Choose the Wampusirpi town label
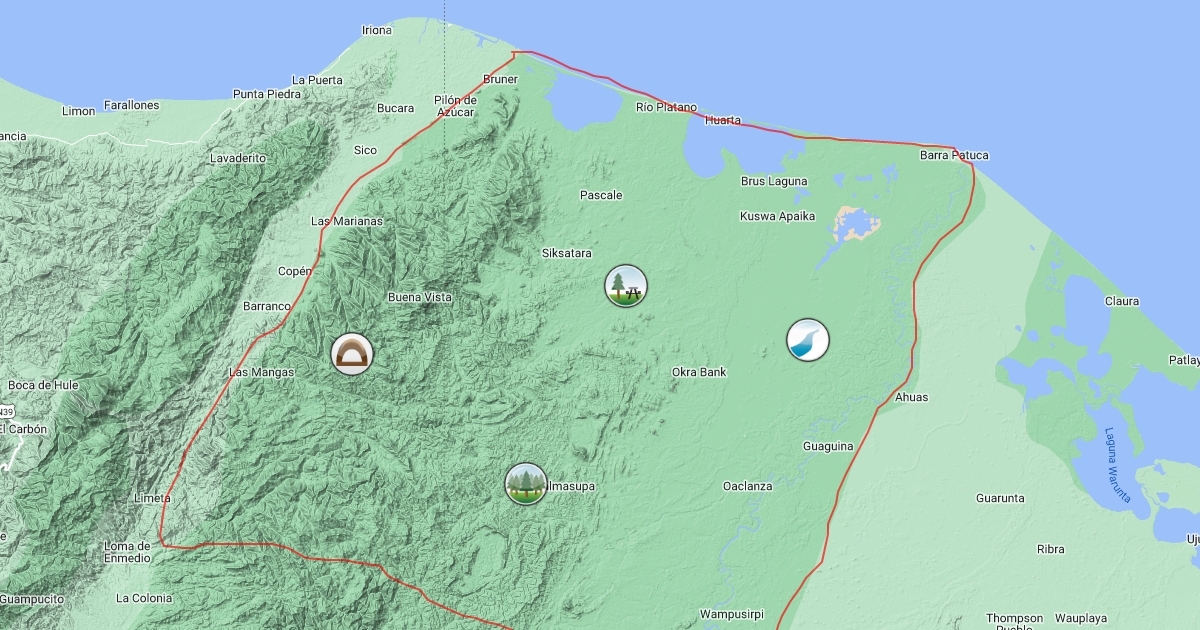1200x630 pixels. 732,614
